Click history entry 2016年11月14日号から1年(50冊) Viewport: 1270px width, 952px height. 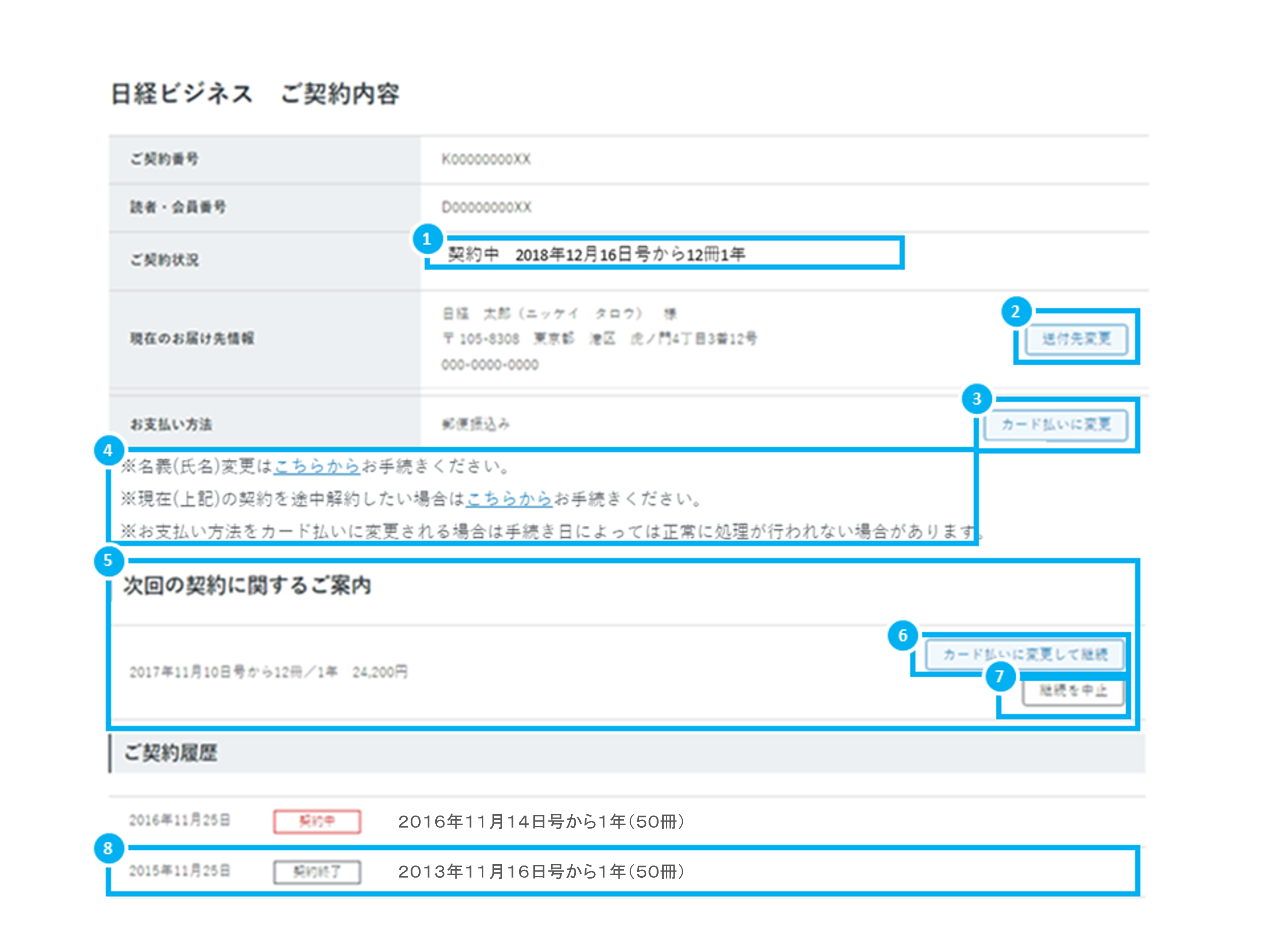(x=541, y=822)
